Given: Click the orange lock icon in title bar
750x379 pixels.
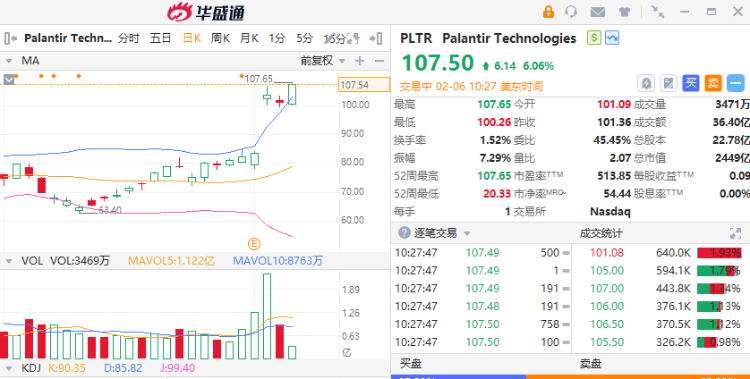Looking at the screenshot, I should point(548,11).
